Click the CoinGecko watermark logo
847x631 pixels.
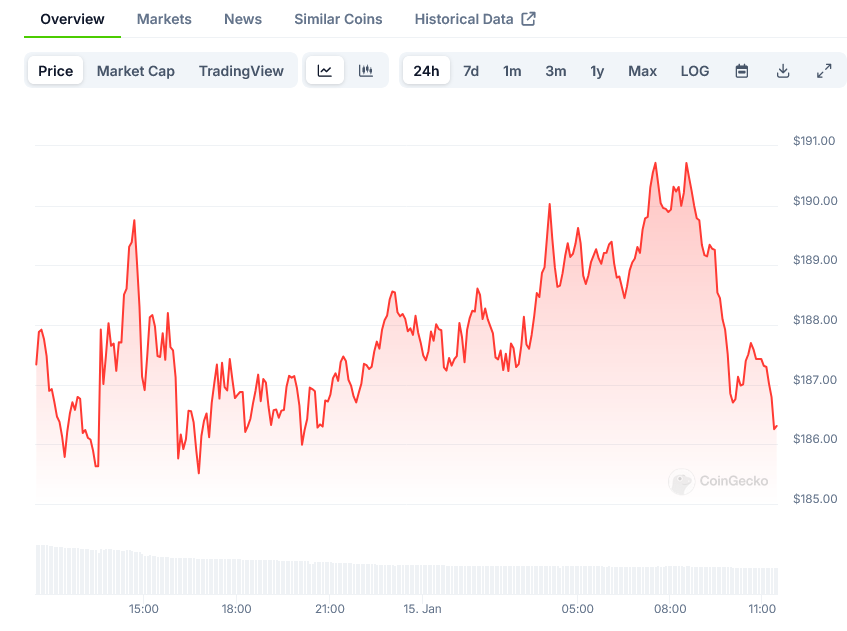click(x=682, y=481)
